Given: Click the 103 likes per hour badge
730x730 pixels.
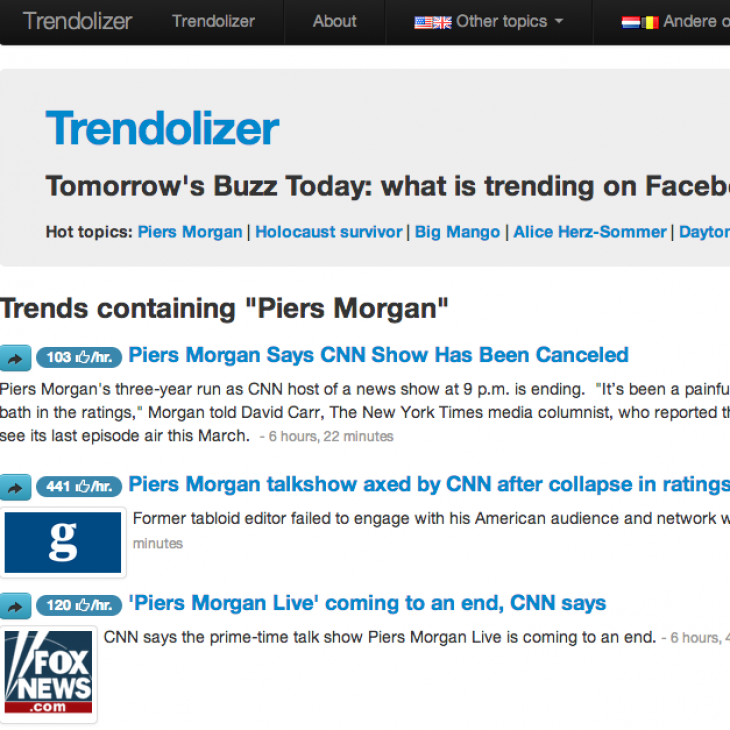Looking at the screenshot, I should (79, 358).
